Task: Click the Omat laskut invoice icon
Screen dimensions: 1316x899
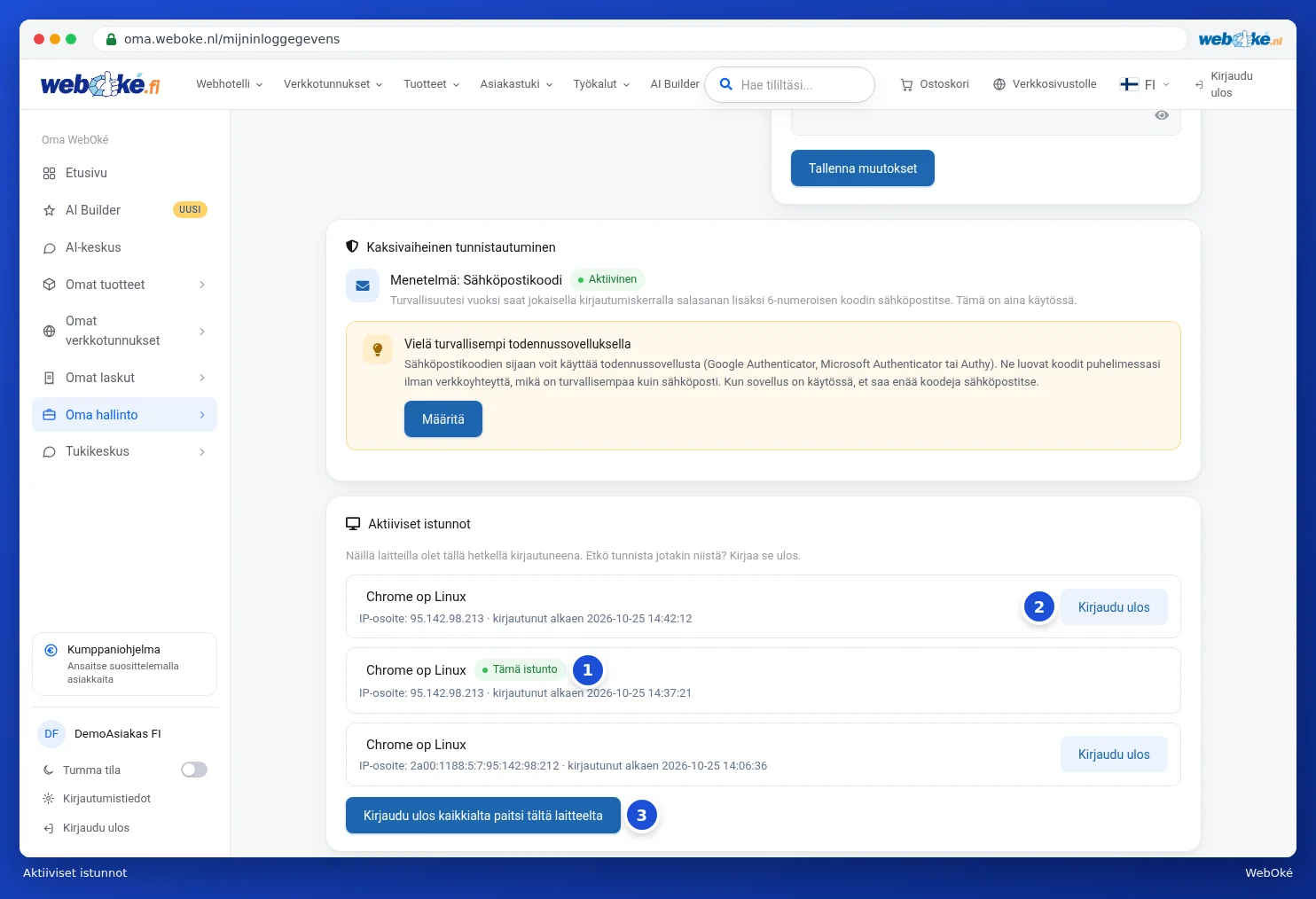Action: pyautogui.click(x=49, y=378)
